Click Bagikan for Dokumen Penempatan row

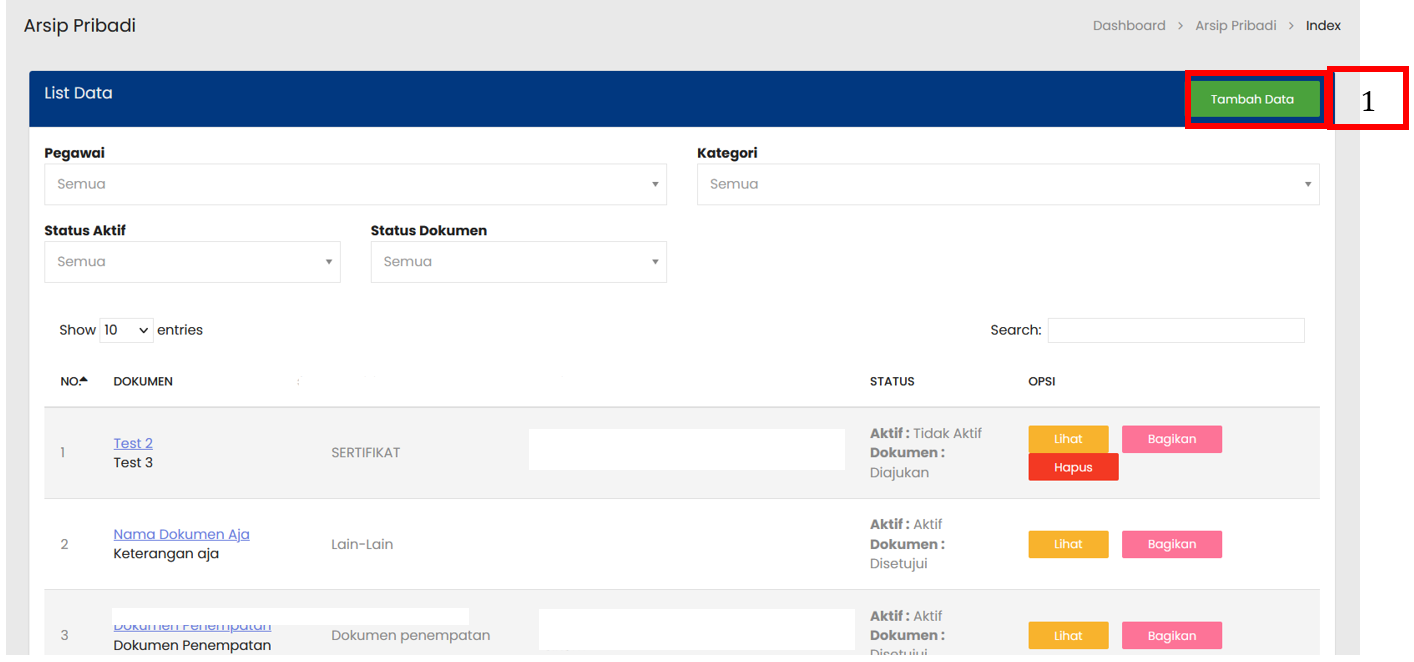click(1171, 635)
